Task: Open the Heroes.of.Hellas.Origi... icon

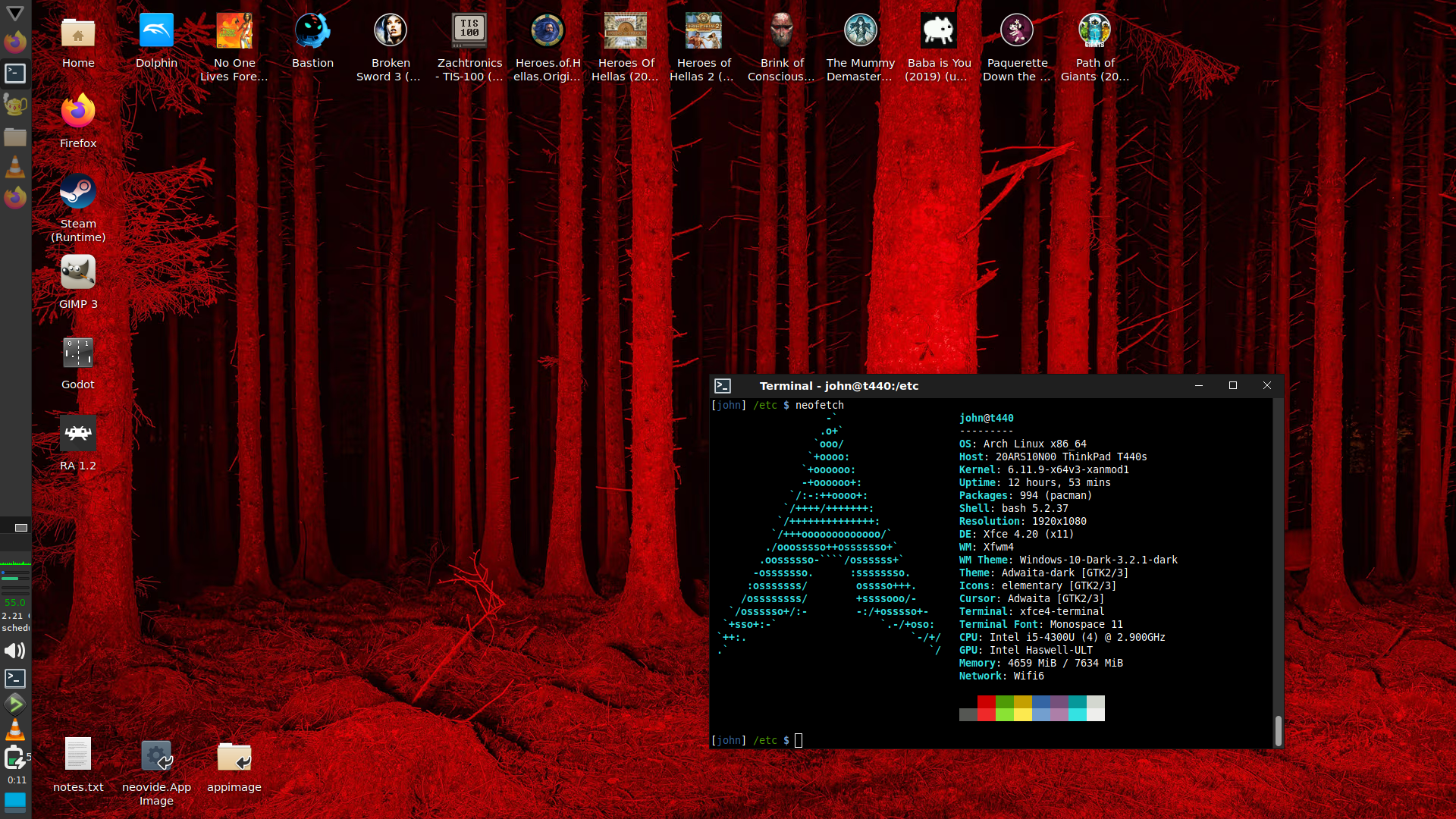Action: (x=548, y=47)
